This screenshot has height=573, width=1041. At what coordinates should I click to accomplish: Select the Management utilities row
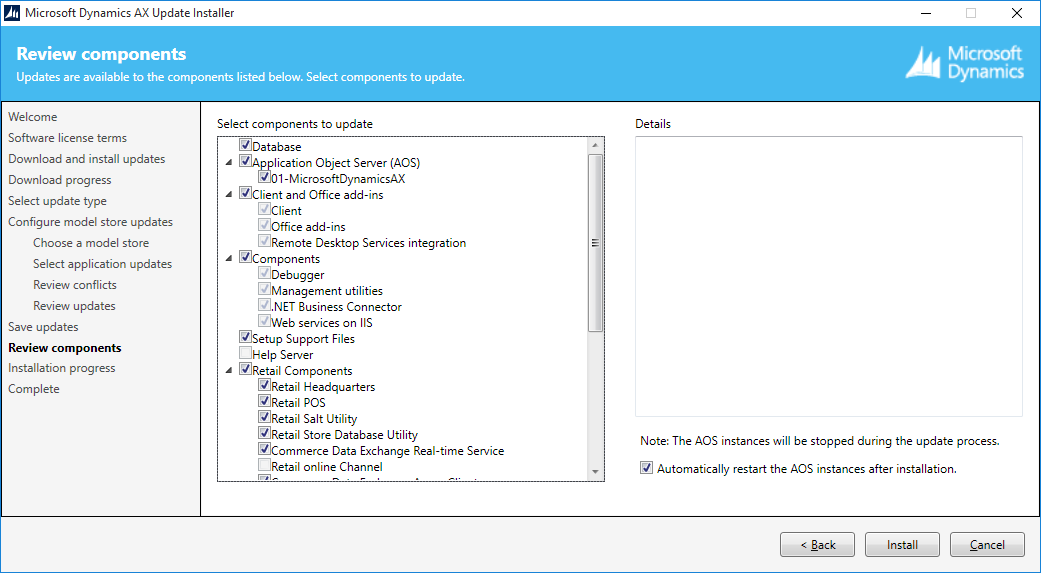pyautogui.click(x=327, y=290)
